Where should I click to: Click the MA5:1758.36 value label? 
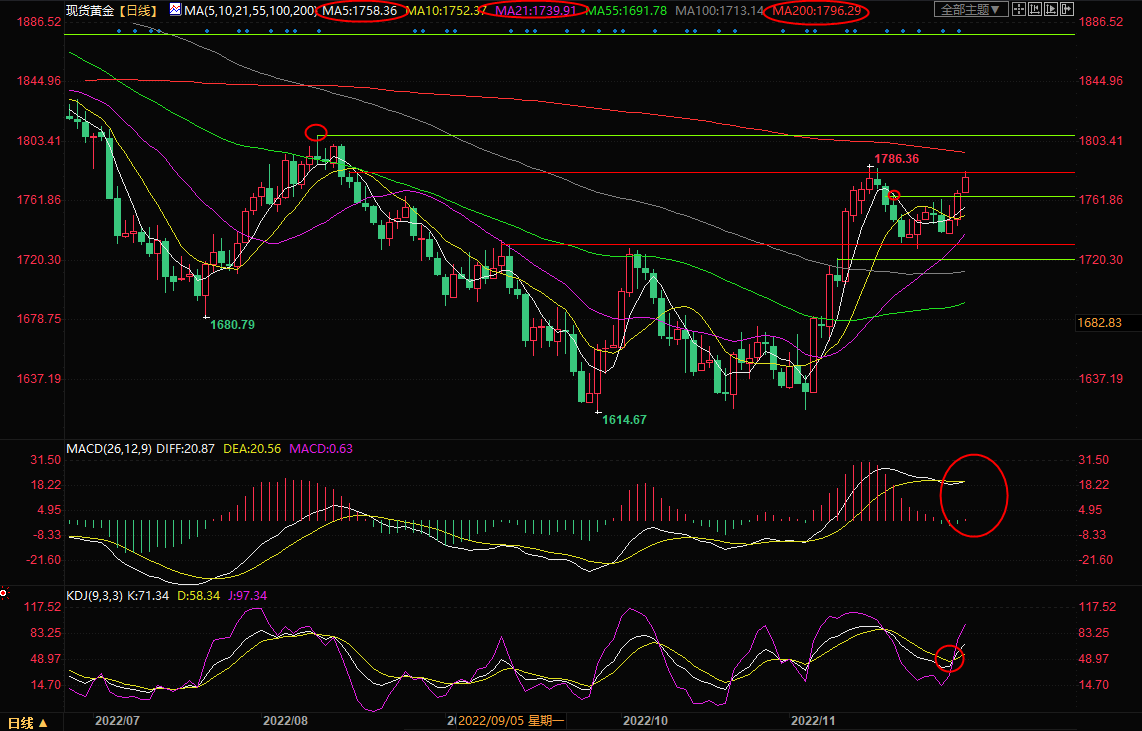361,10
